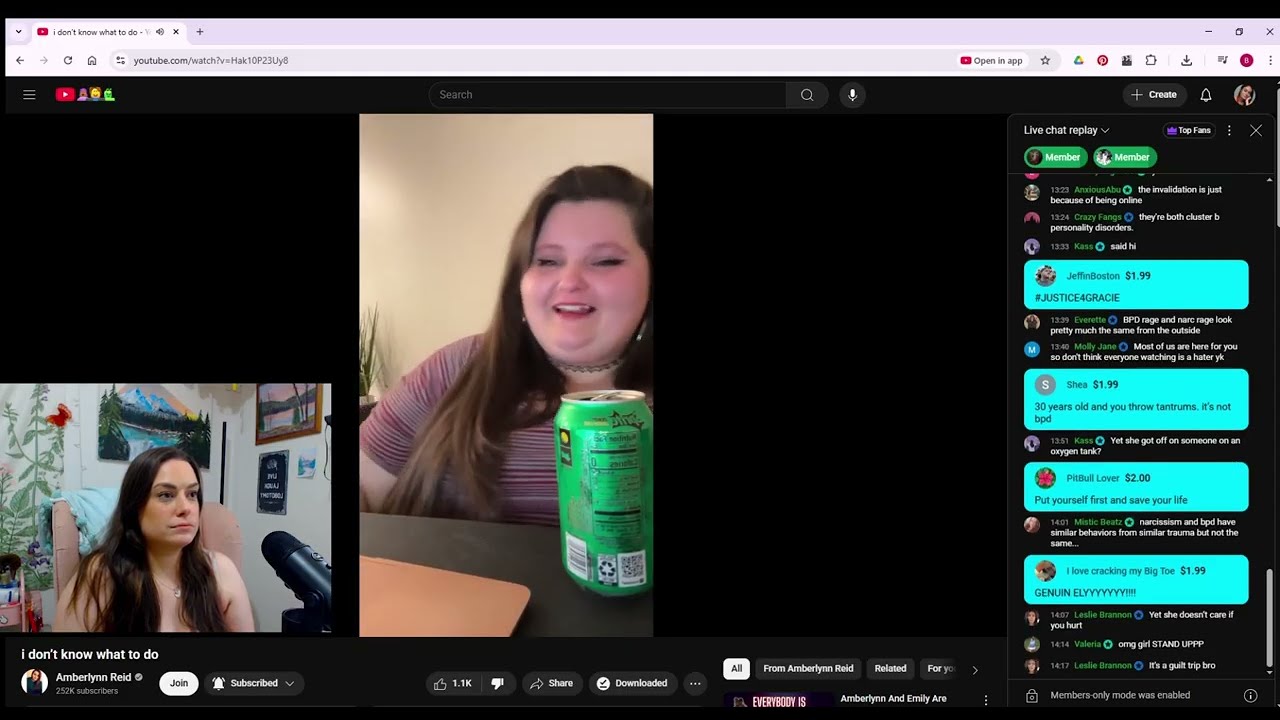Click the Join membership button
This screenshot has width=1280, height=720.
[178, 683]
